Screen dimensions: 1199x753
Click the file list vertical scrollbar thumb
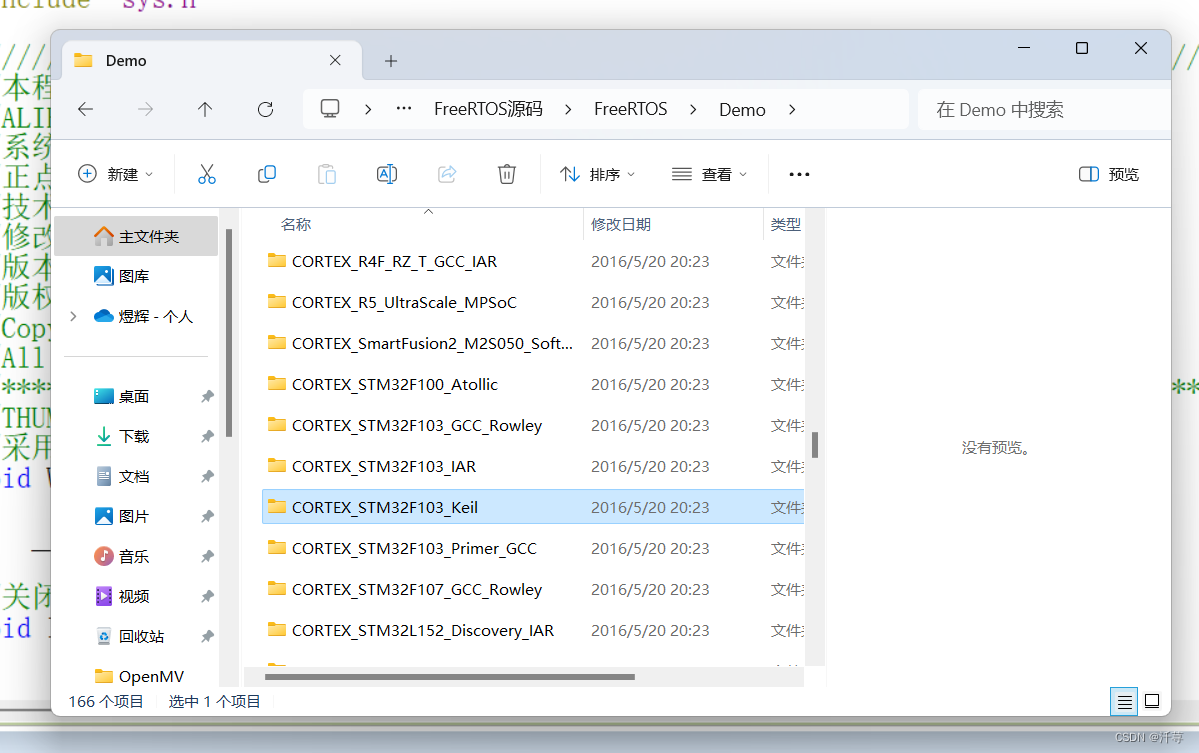[815, 445]
